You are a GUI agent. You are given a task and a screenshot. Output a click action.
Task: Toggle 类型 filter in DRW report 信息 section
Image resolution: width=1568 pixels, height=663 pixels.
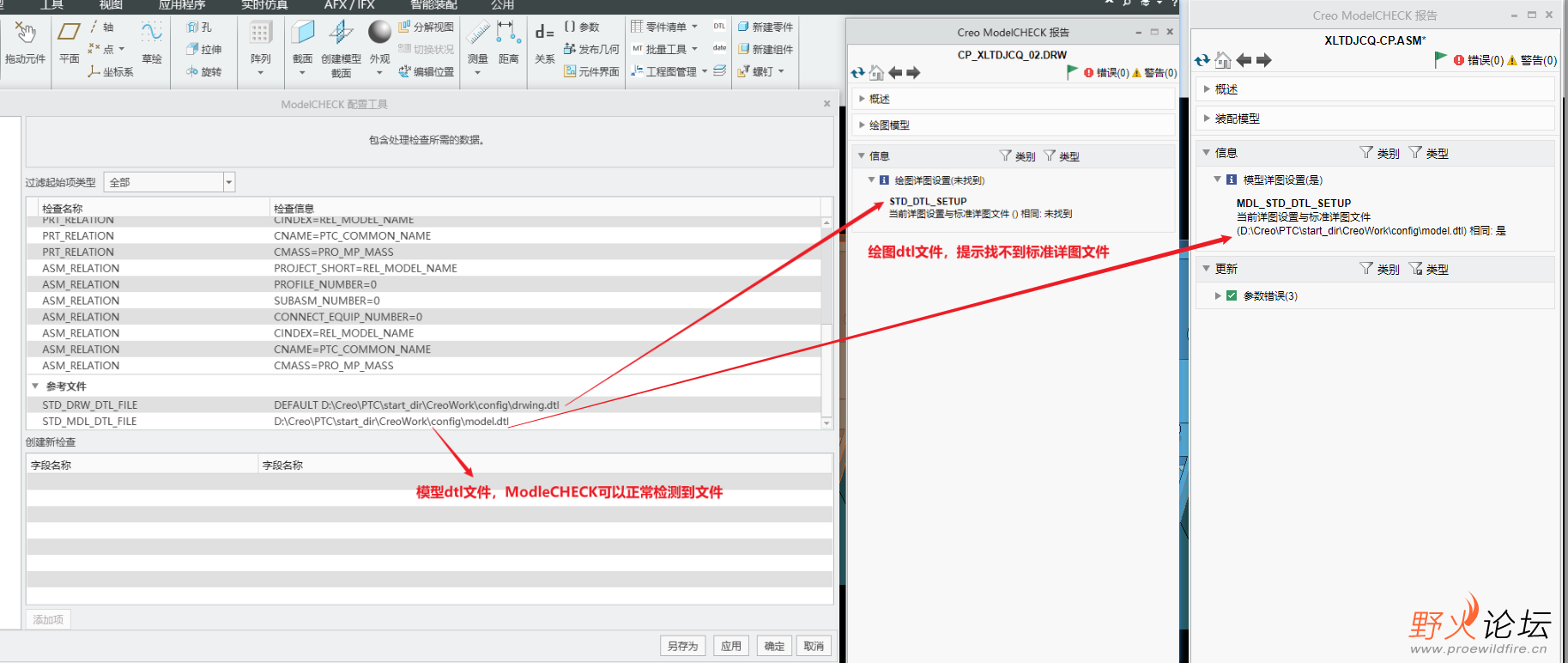1061,156
